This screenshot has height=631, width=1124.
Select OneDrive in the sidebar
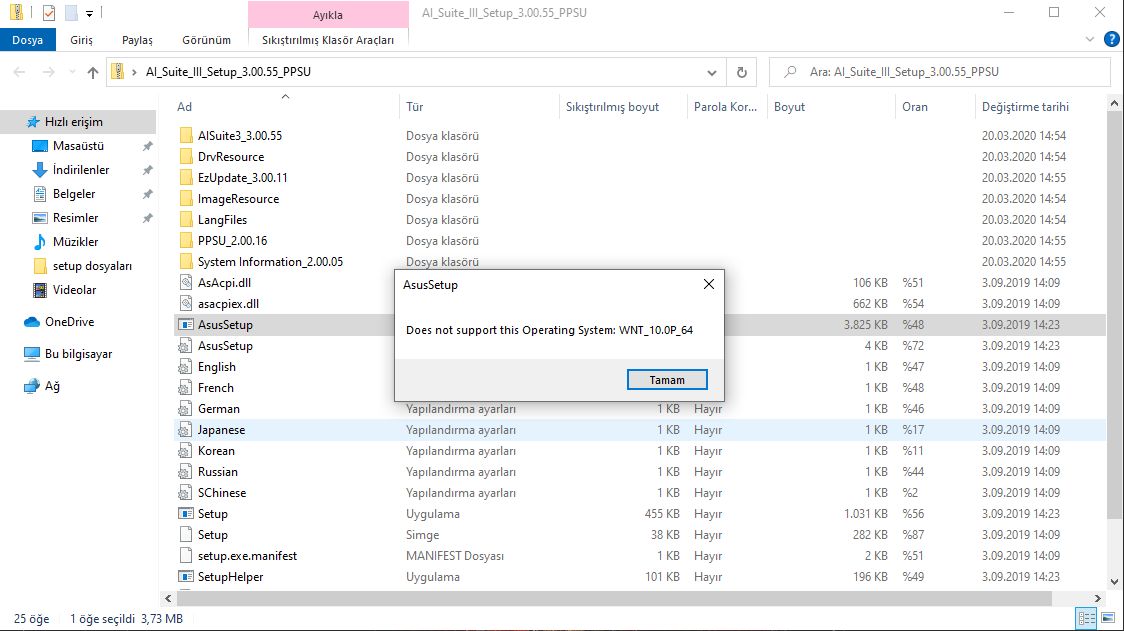coord(69,322)
